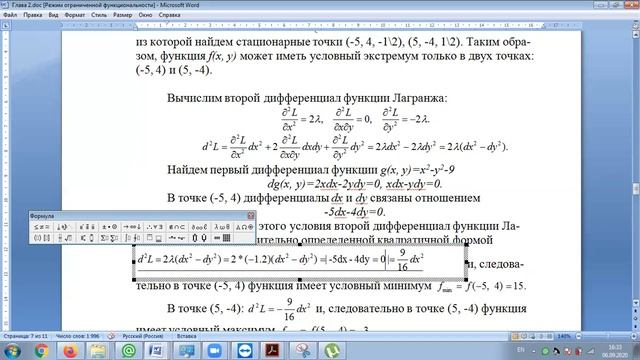
Task: Open the products and set theory templates palette
Action: pos(200,238)
